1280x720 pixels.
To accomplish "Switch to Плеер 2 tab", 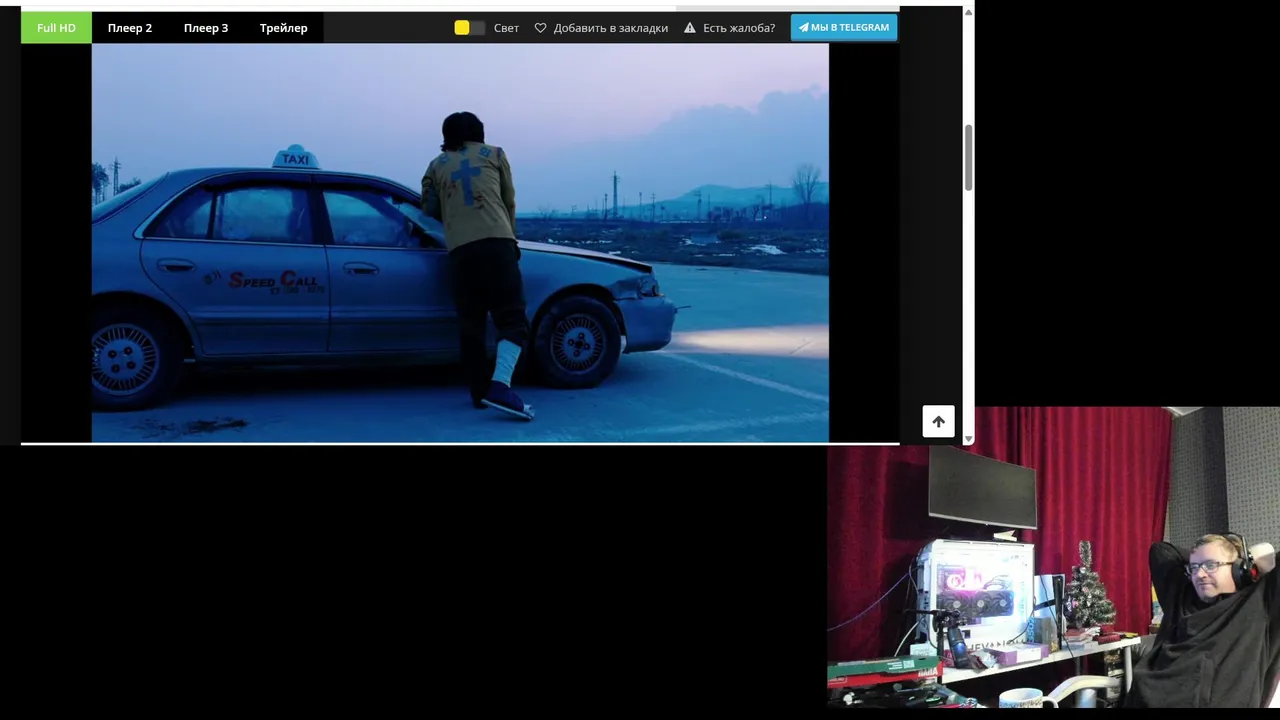I will tap(130, 28).
